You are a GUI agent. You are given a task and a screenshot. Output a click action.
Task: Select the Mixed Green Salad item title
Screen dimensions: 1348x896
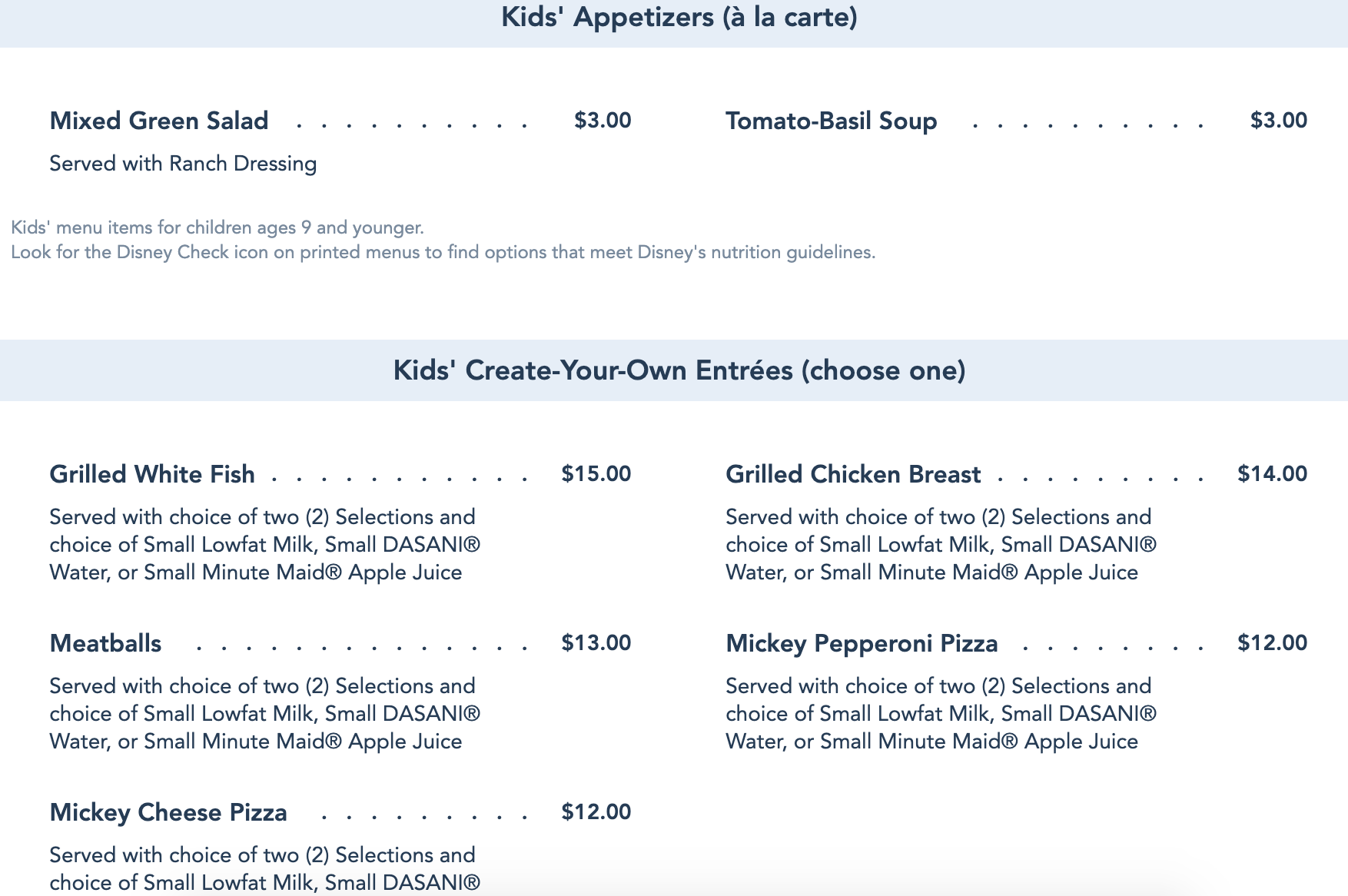tap(159, 121)
